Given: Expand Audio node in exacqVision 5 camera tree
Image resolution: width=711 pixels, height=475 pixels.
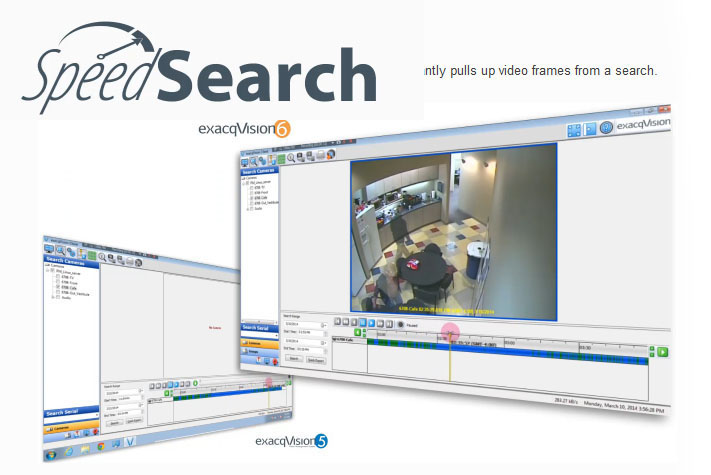Looking at the screenshot, I should pyautogui.click(x=53, y=297).
